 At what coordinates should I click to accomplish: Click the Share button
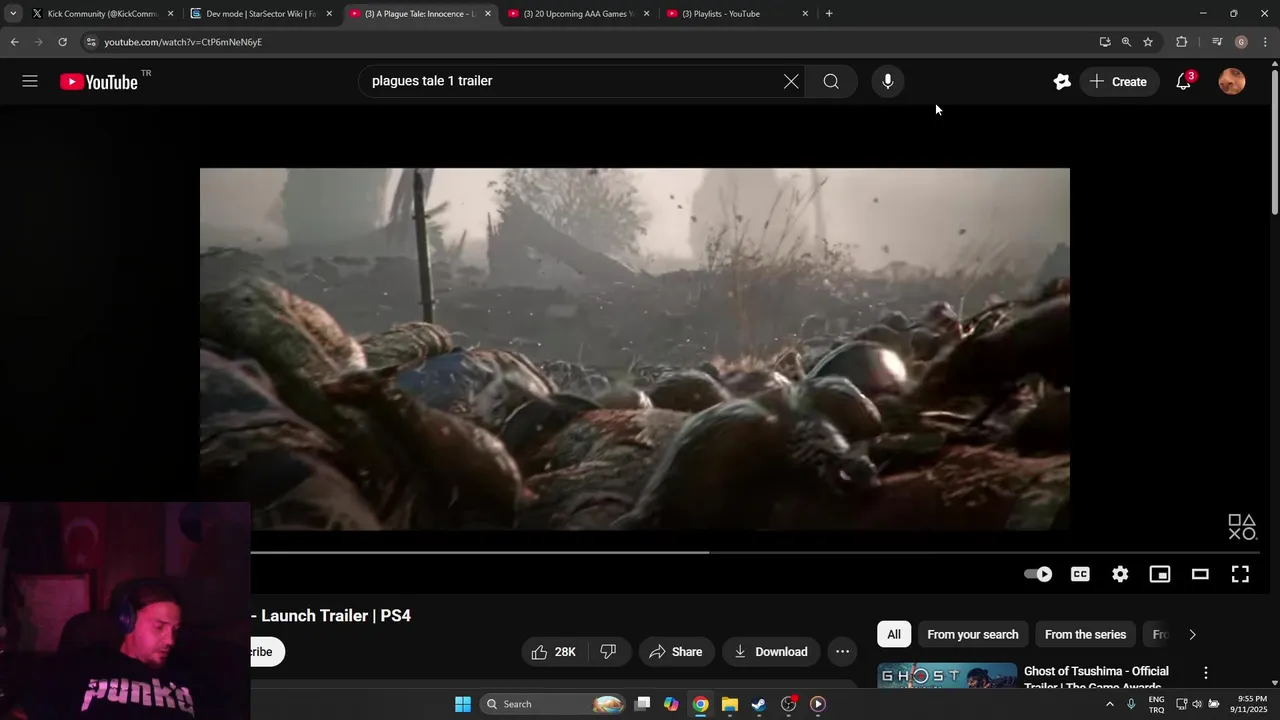click(676, 652)
